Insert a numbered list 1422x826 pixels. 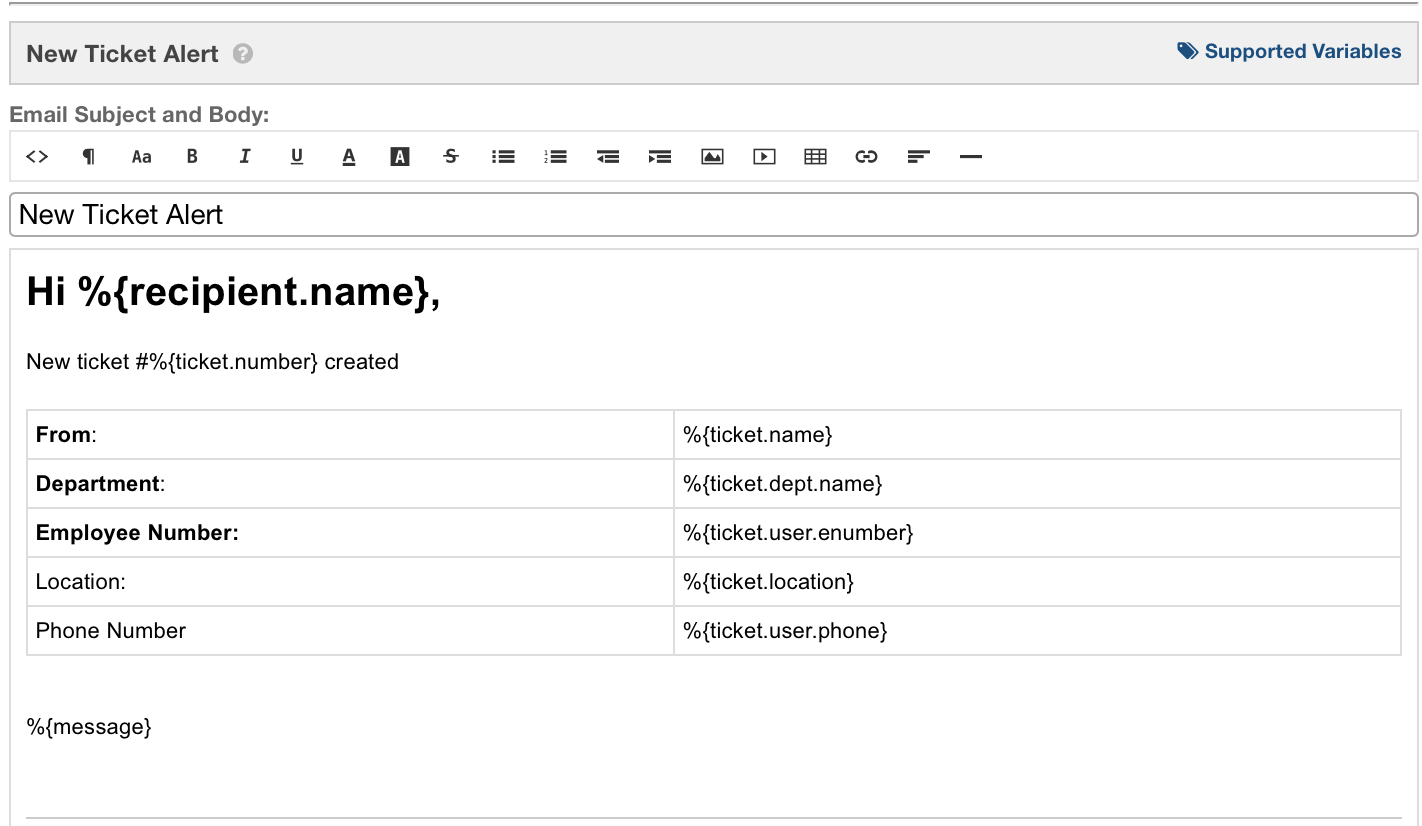click(x=555, y=156)
